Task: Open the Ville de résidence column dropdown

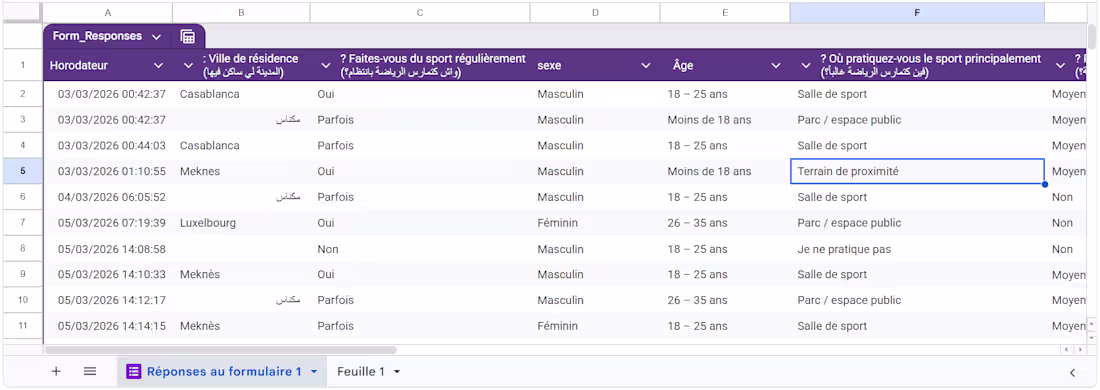Action: tap(188, 65)
